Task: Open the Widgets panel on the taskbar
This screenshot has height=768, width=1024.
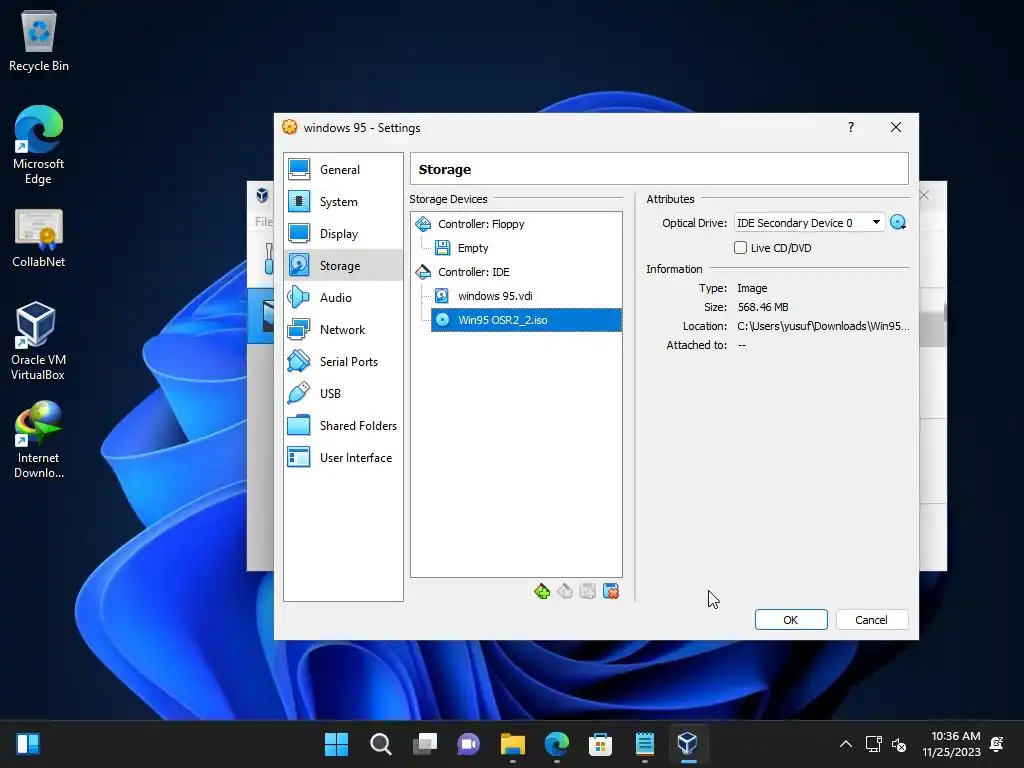Action: 28,744
